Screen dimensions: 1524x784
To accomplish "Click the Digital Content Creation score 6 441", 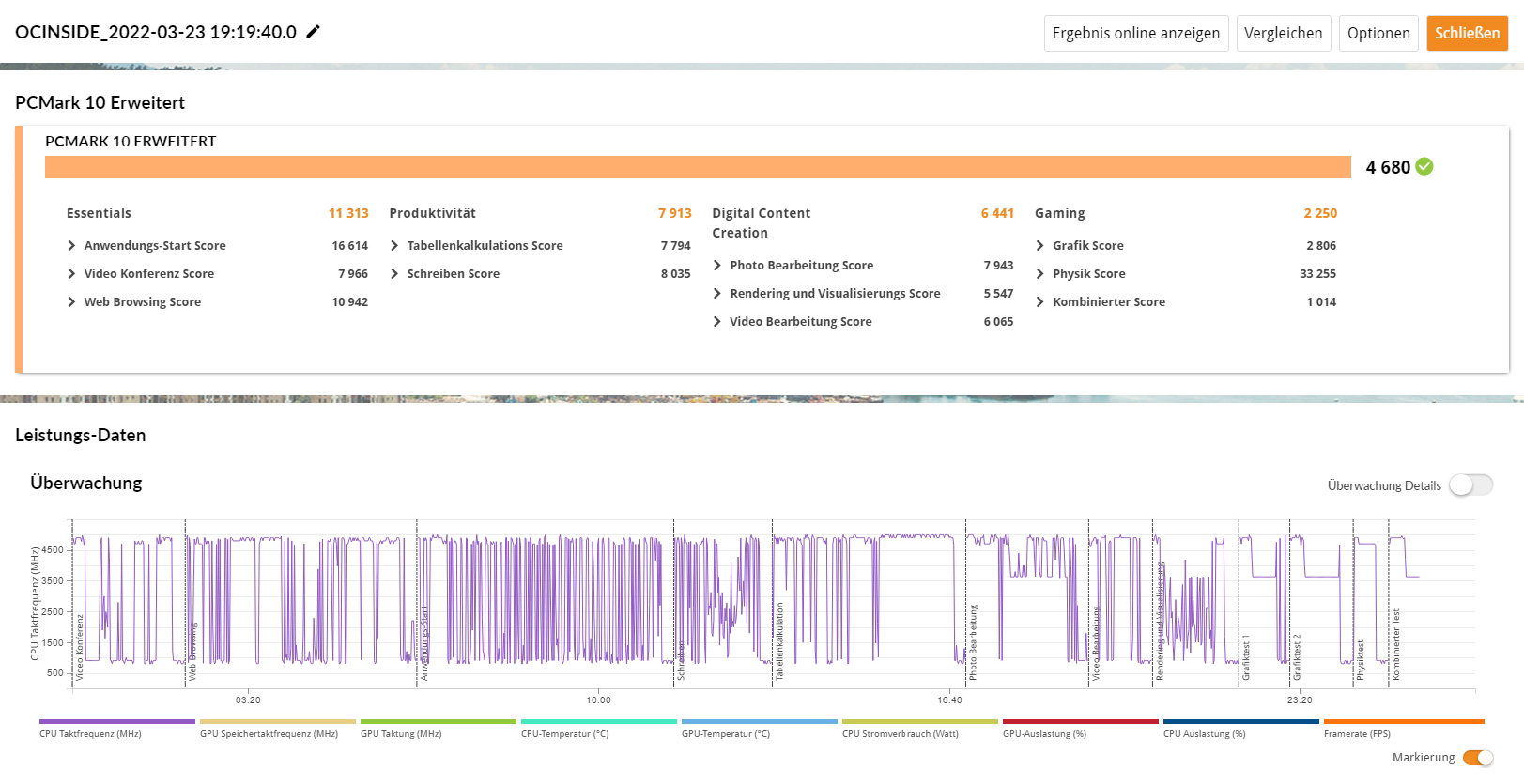I will click(x=997, y=213).
